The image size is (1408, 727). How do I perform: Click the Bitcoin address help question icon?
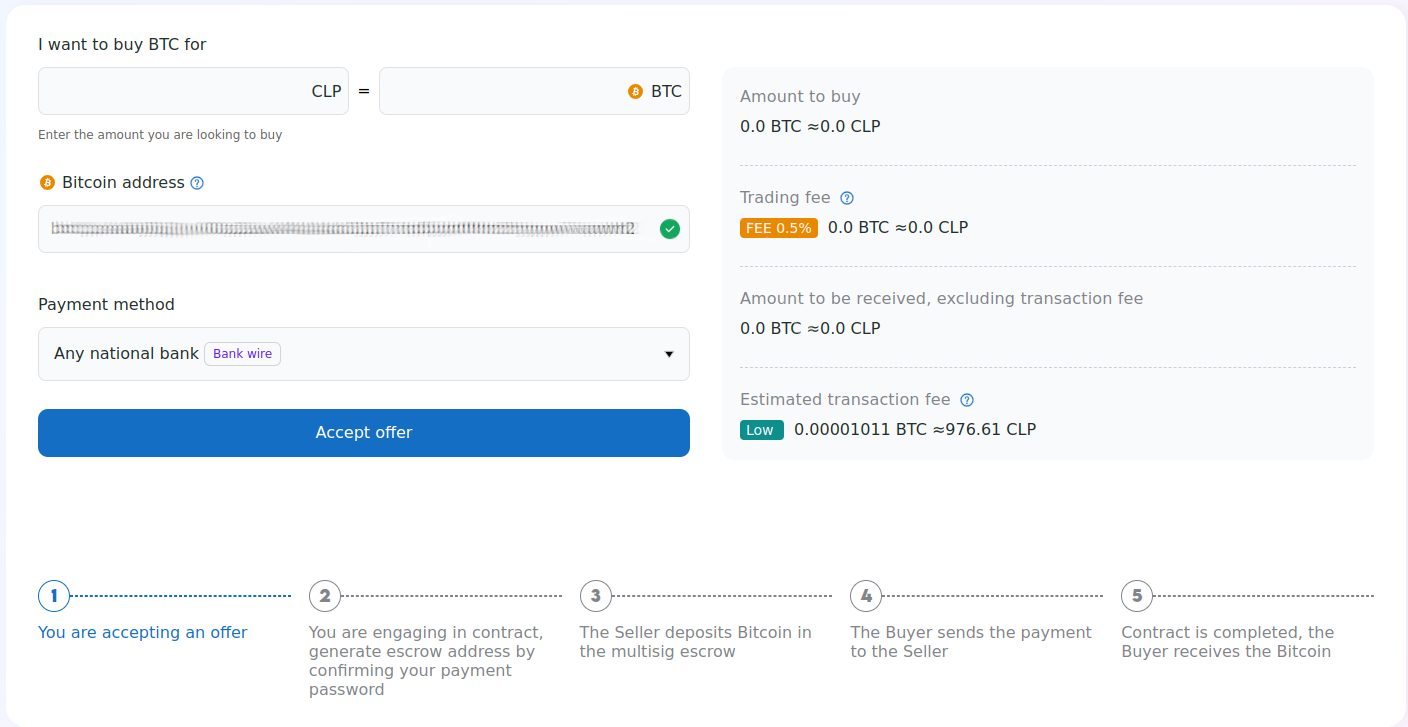197,183
